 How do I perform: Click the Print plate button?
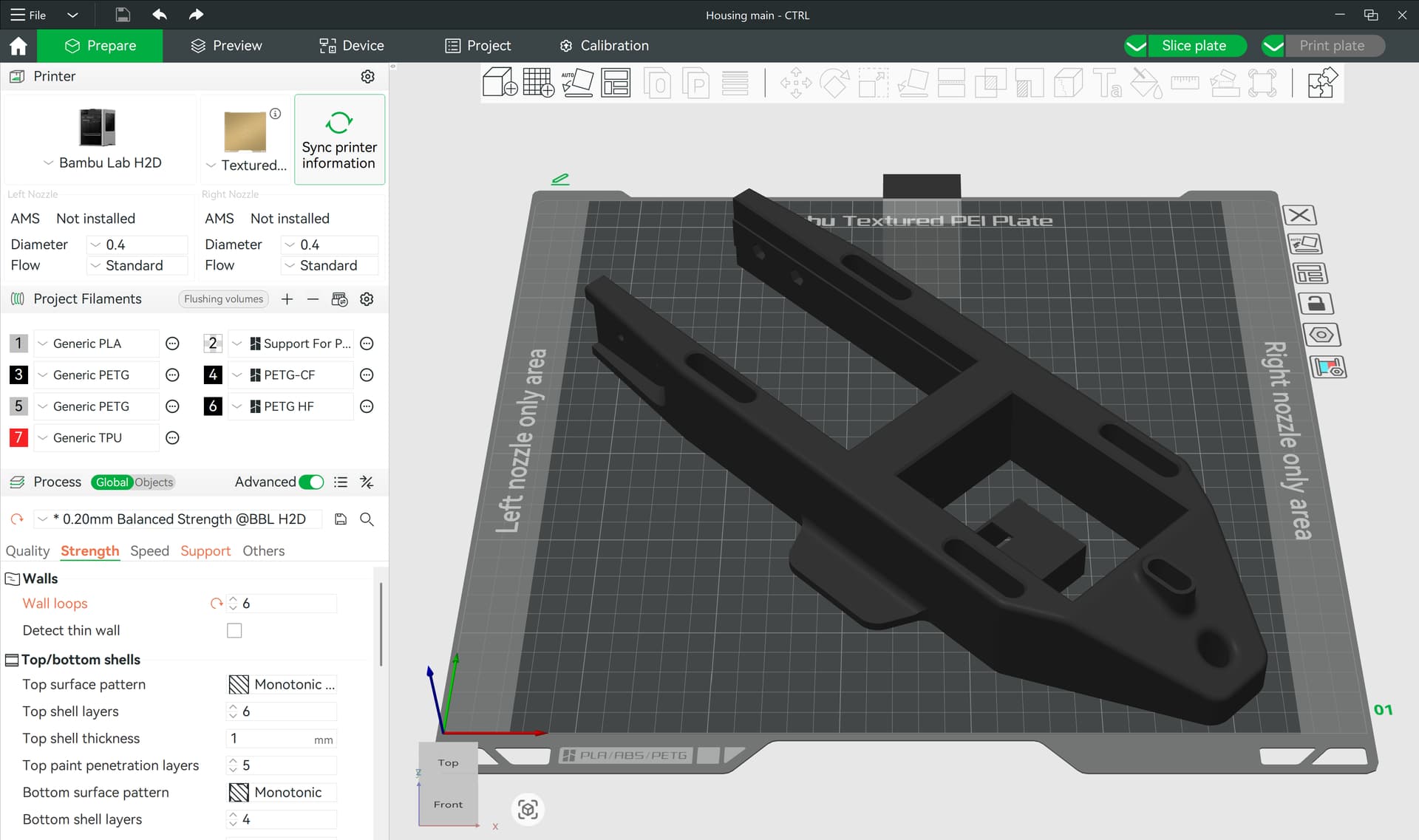(1333, 46)
